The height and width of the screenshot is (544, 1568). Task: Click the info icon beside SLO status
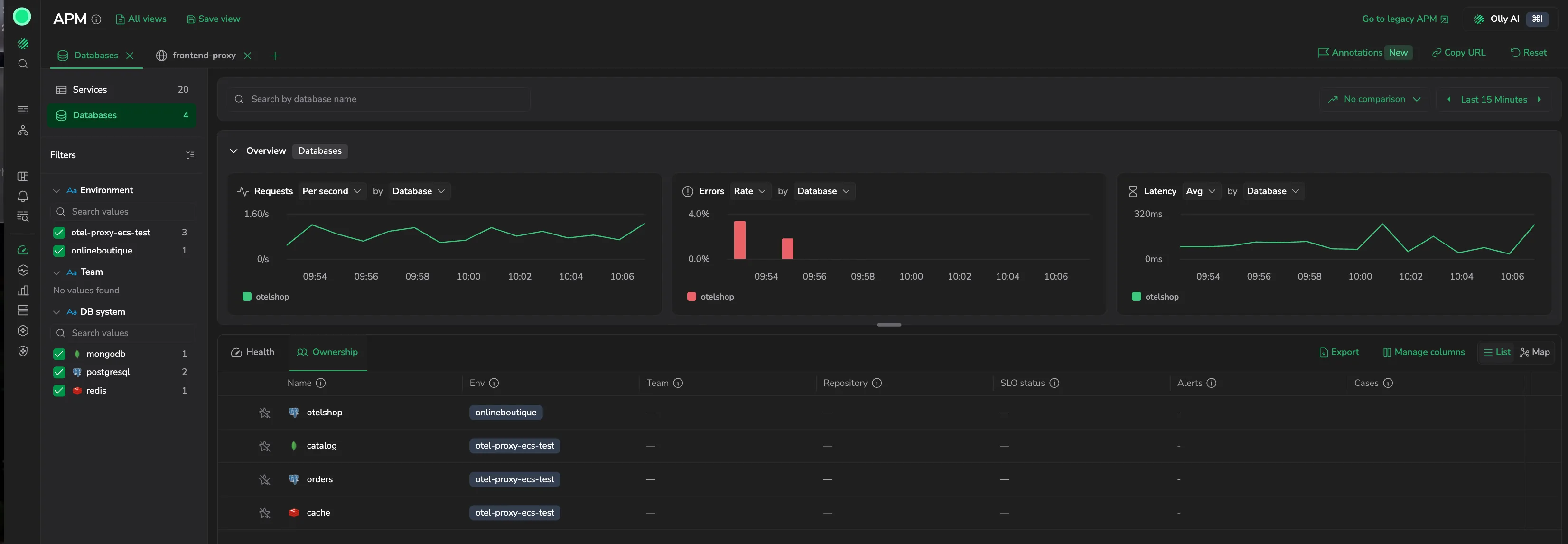pyautogui.click(x=1054, y=383)
